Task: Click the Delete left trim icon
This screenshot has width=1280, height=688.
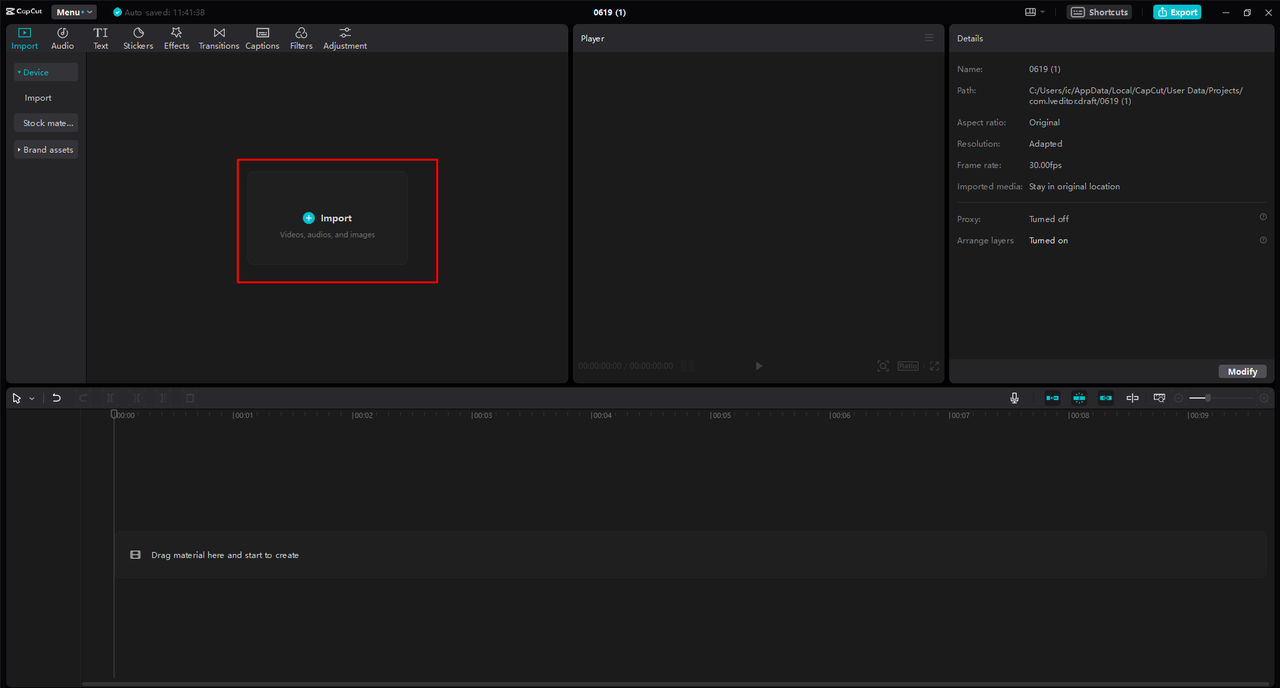Action: (x=137, y=398)
